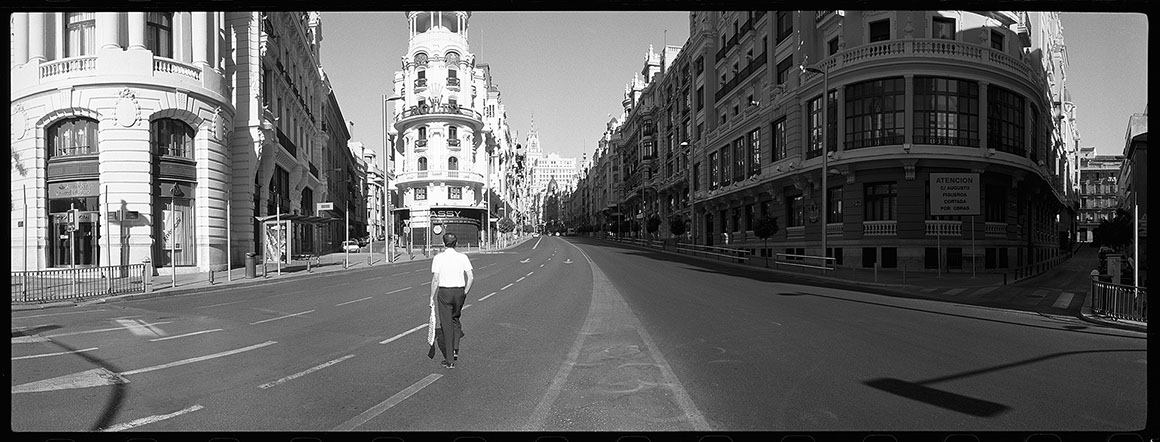Click the man walking in the street
The image size is (1160, 442).
pyautogui.click(x=450, y=298)
